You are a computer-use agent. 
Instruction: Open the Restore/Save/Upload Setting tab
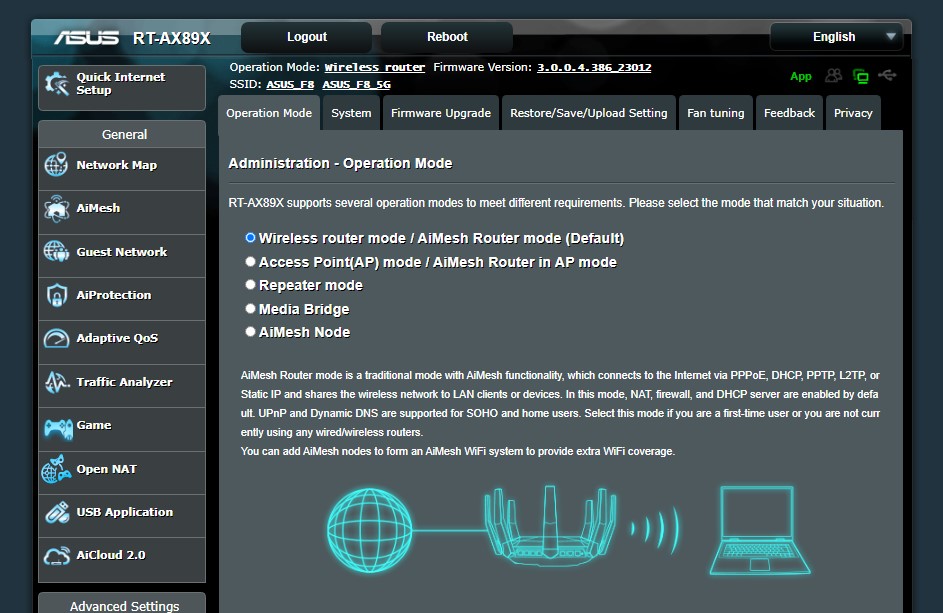tap(589, 113)
